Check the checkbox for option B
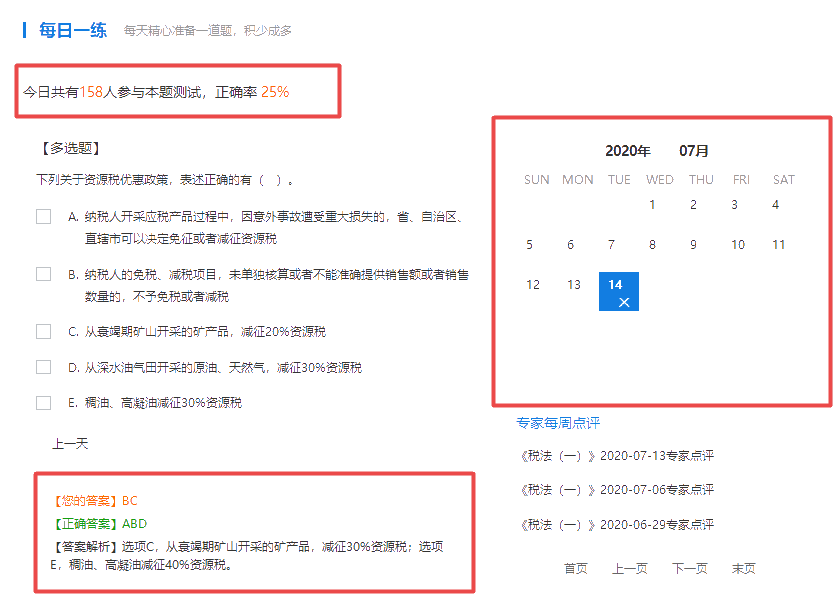Screen dimensions: 837x605 pyautogui.click(x=43, y=274)
